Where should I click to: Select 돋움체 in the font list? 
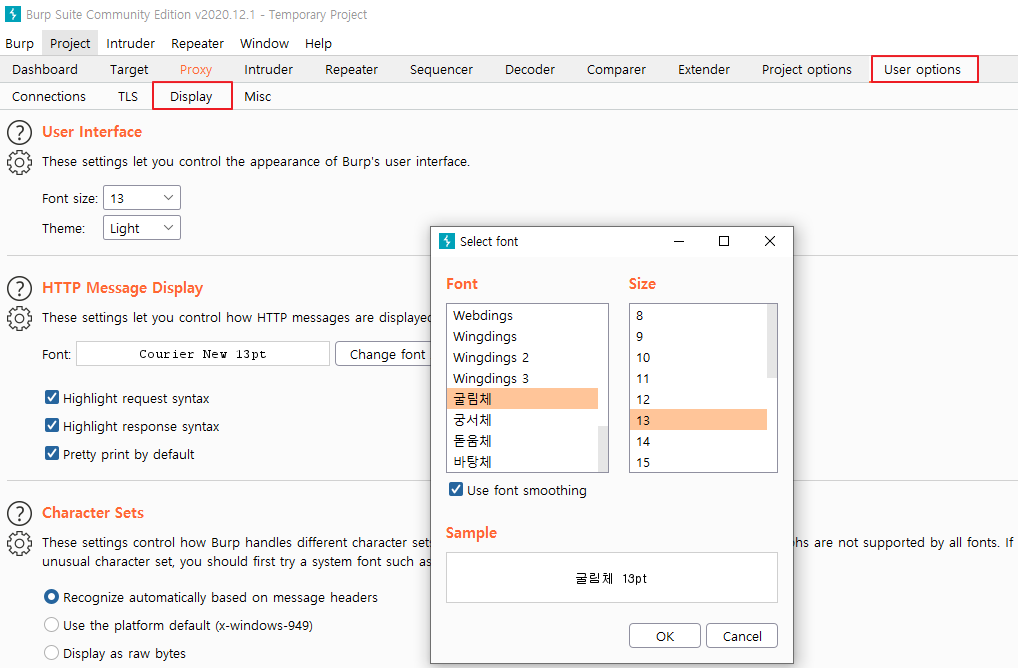pyautogui.click(x=522, y=441)
